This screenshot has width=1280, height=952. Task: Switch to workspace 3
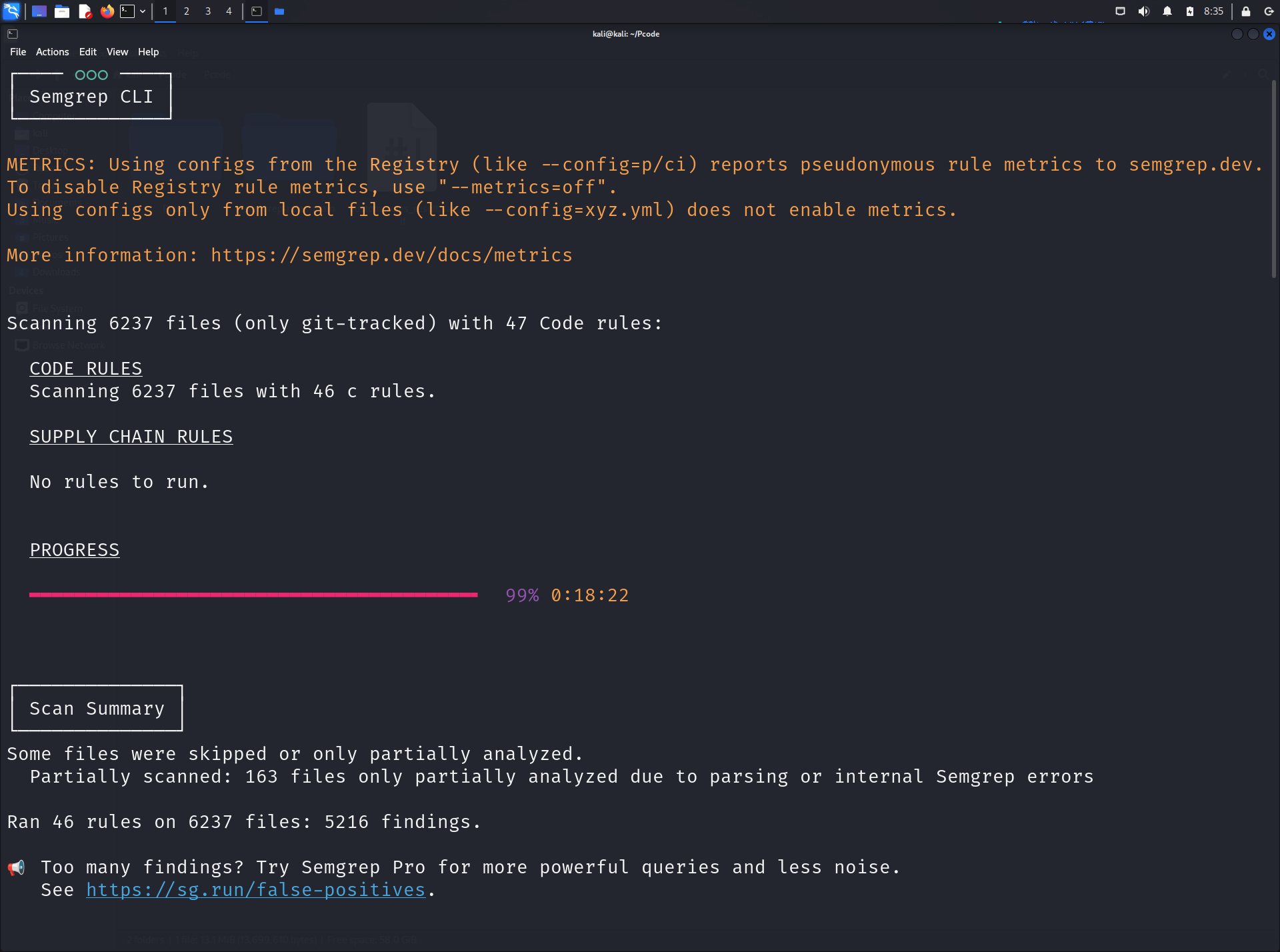click(208, 11)
